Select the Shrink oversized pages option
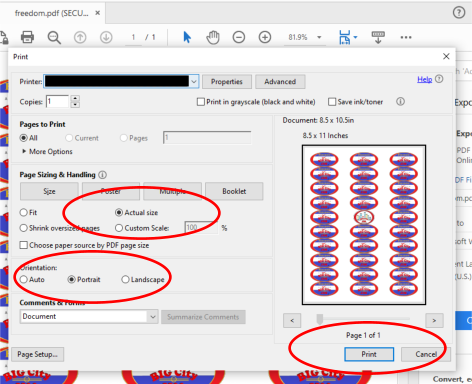472x384 pixels. [x=23, y=228]
